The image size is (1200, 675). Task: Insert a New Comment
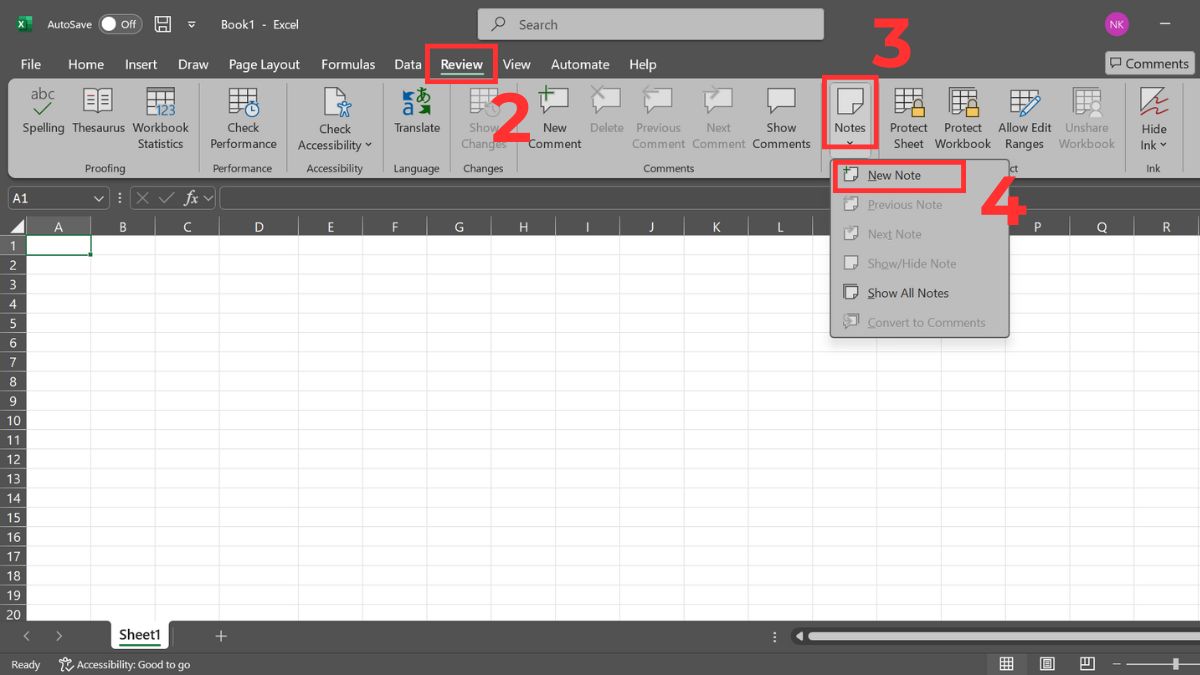pos(553,113)
